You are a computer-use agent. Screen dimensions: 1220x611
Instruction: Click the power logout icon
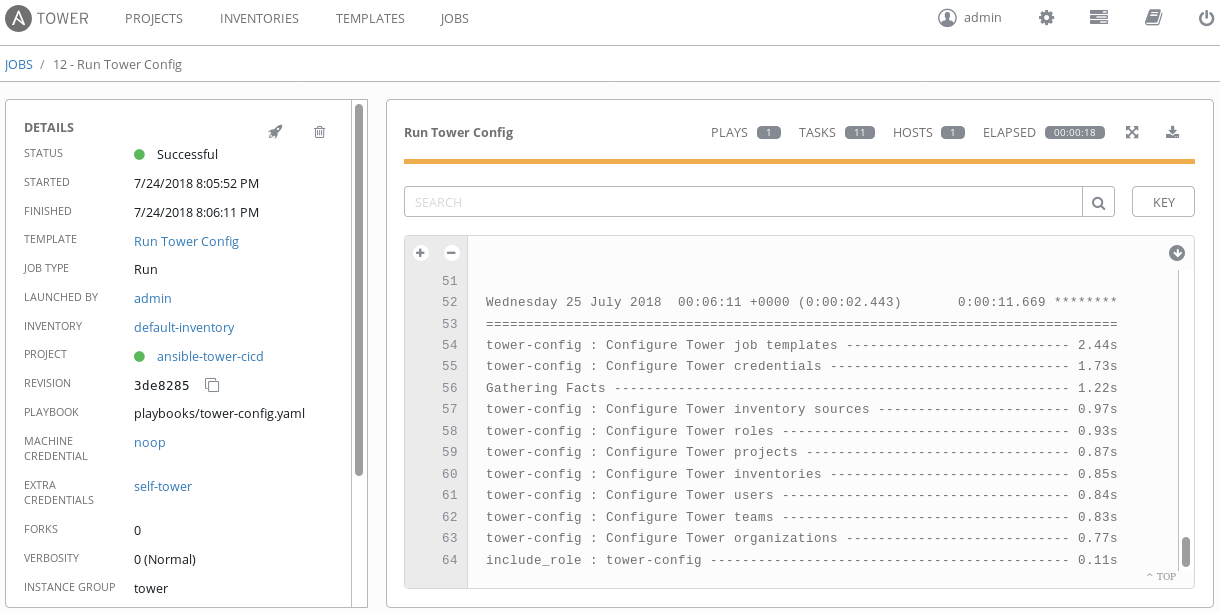click(1206, 18)
